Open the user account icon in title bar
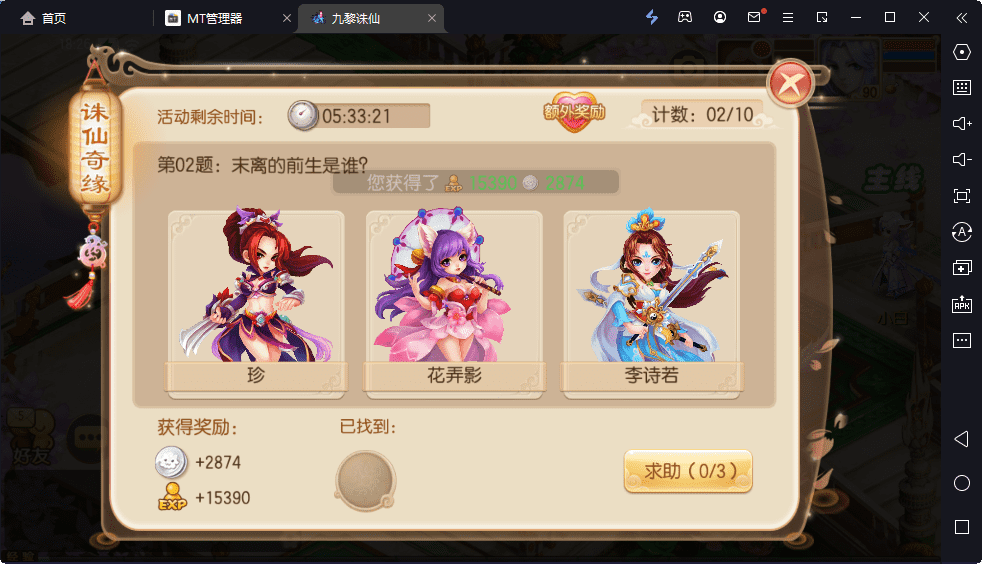982x564 pixels. click(x=720, y=18)
